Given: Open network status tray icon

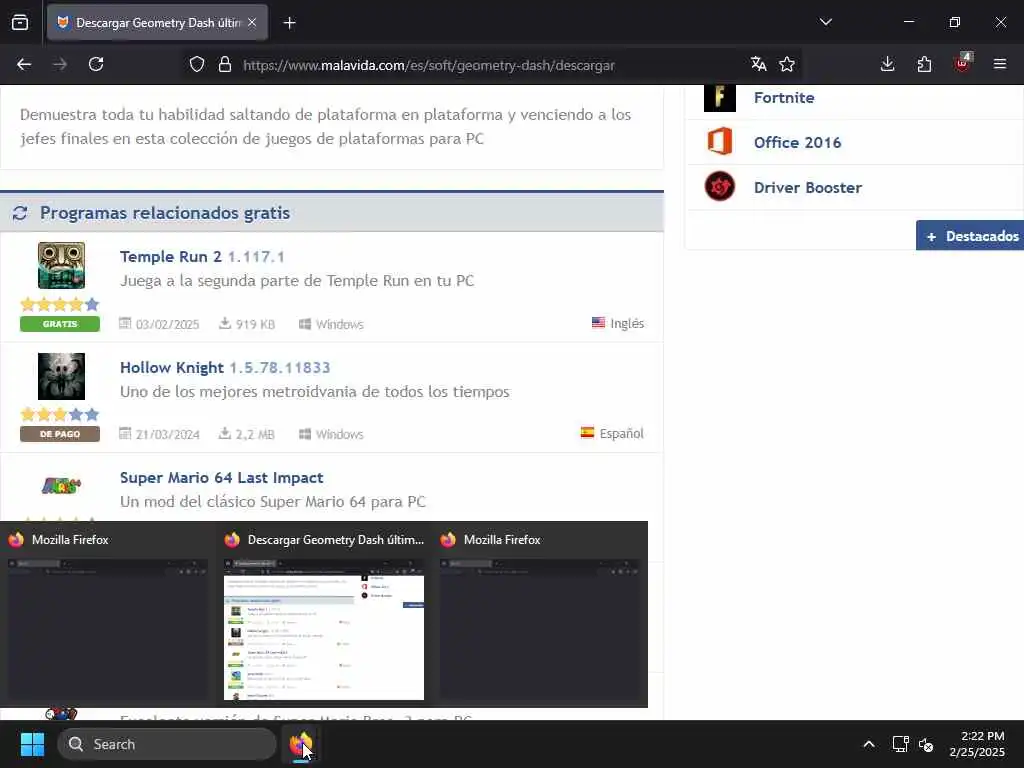Looking at the screenshot, I should (901, 744).
